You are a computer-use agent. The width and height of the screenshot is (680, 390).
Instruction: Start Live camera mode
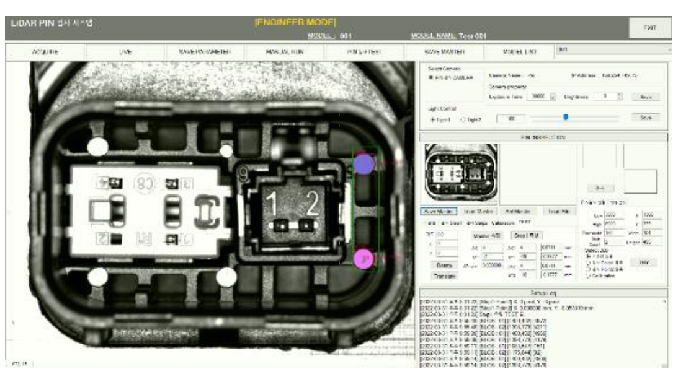point(125,52)
